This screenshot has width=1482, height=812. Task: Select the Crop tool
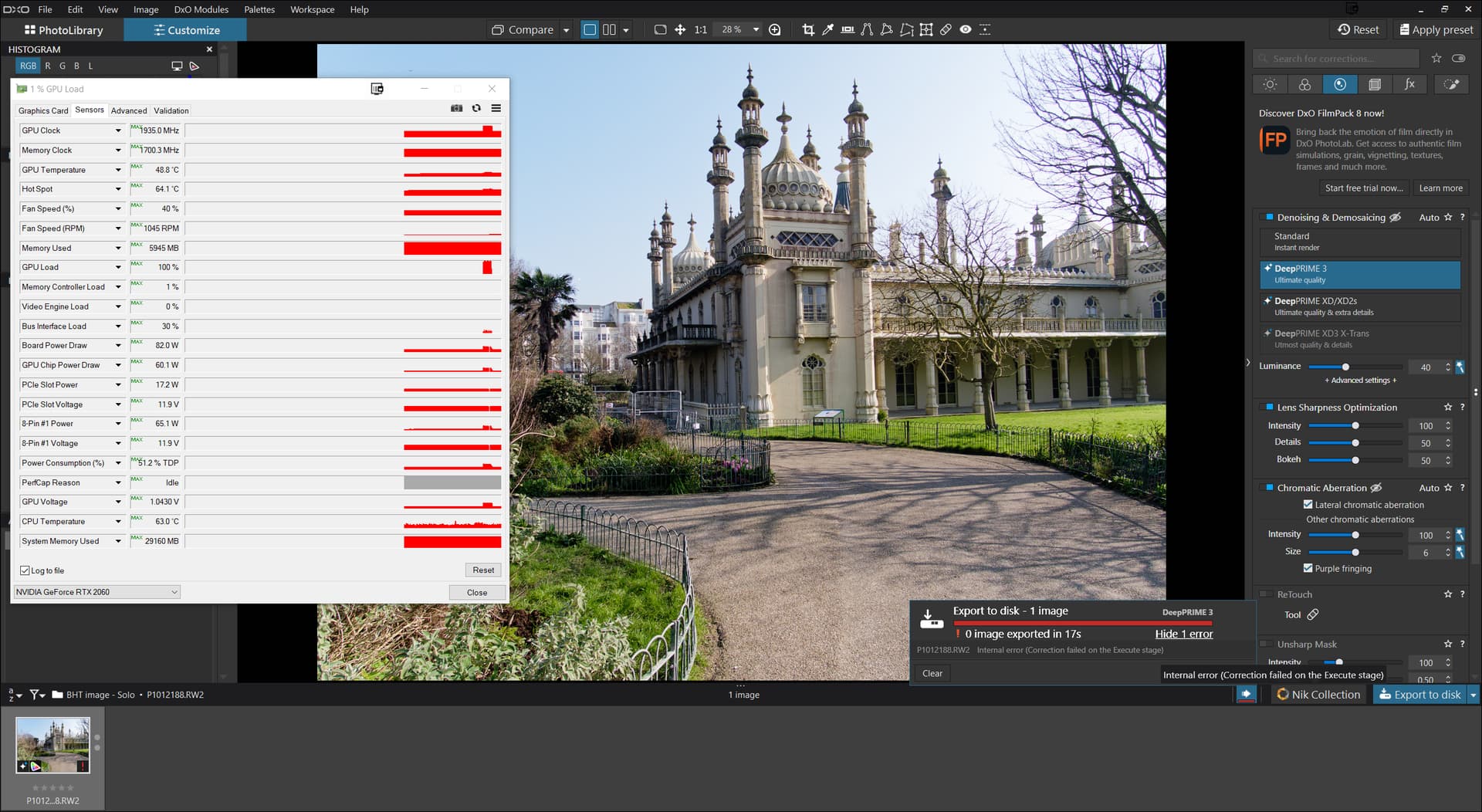(808, 29)
